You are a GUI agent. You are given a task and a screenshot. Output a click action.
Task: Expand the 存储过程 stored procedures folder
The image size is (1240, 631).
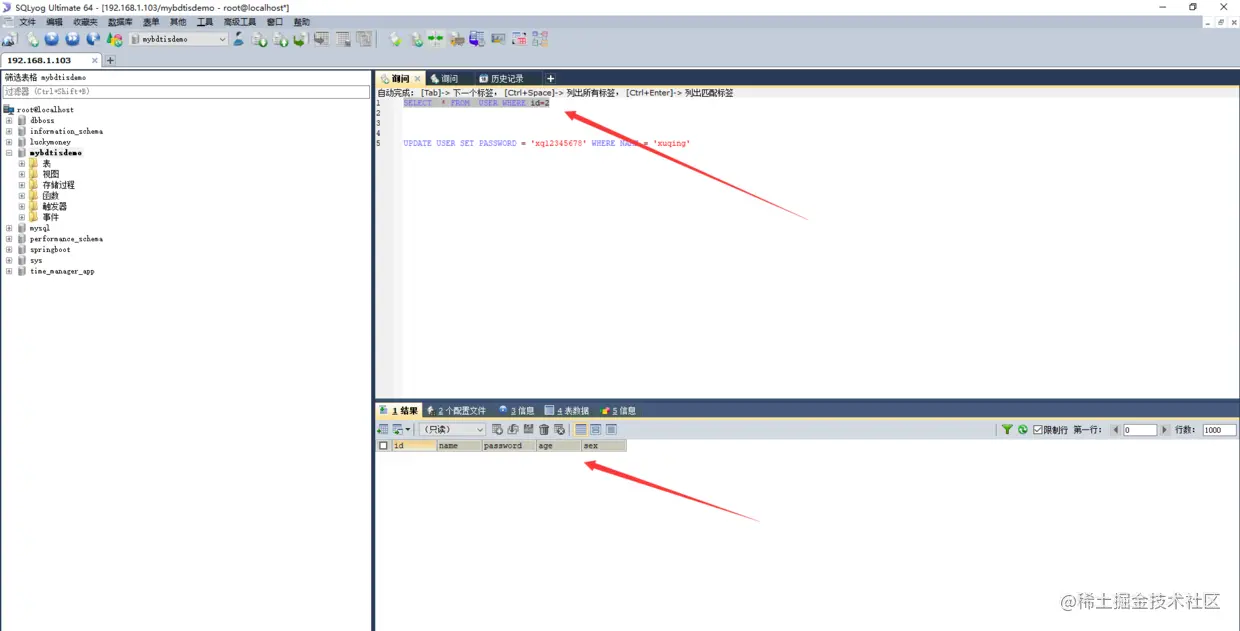click(21, 185)
